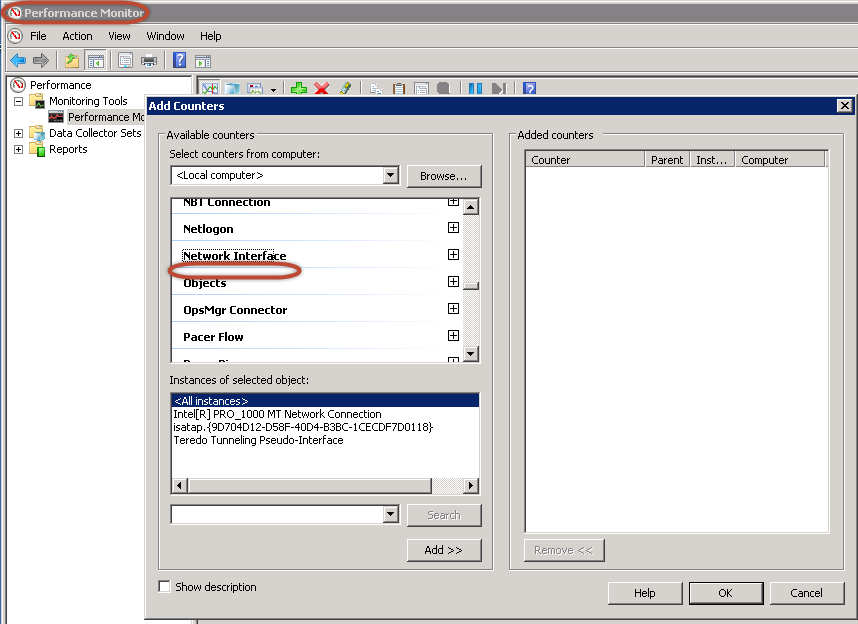Click the instance search input field
This screenshot has width=858, height=624.
click(x=277, y=515)
